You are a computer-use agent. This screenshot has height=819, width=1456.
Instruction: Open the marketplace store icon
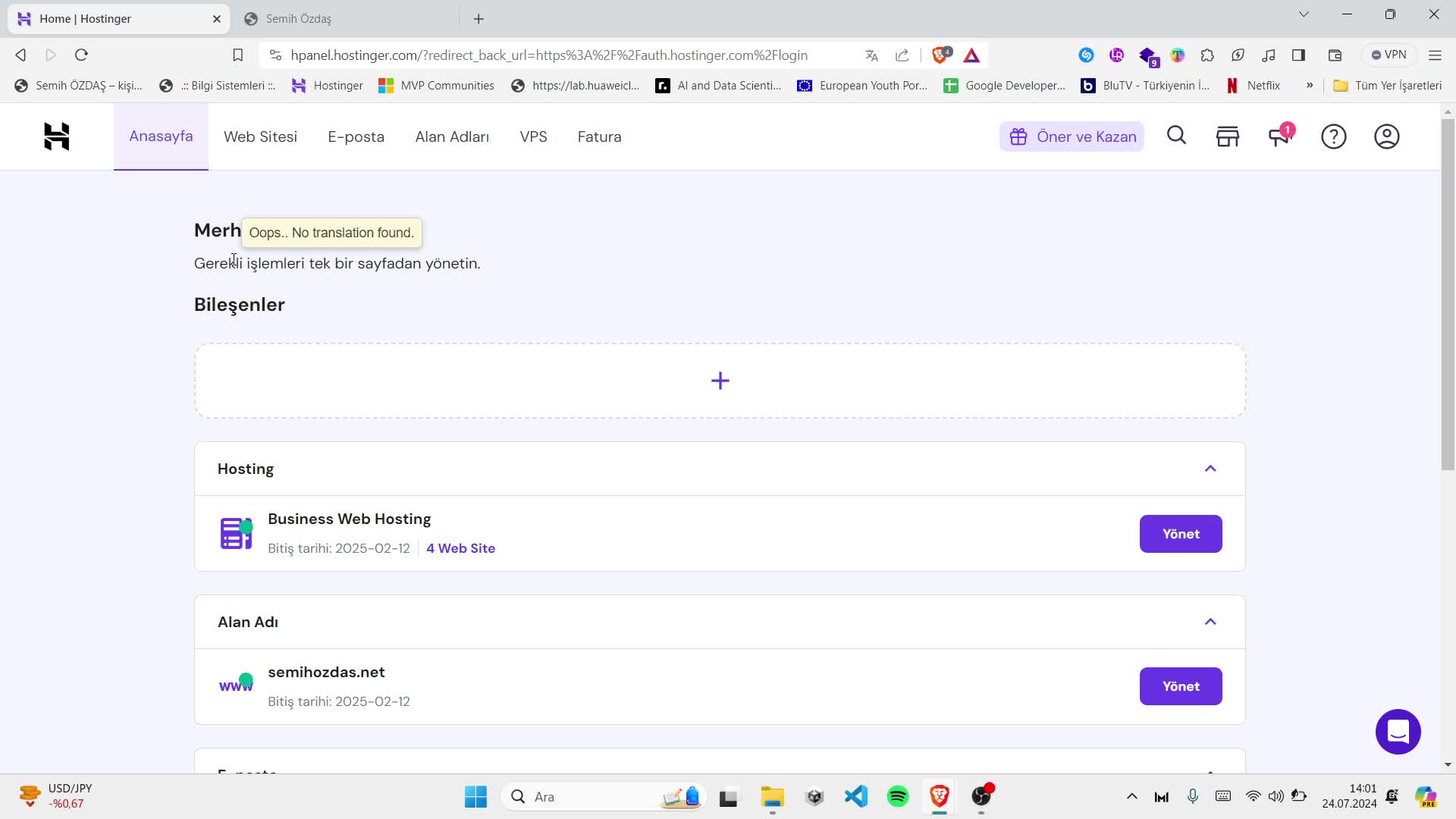1227,136
